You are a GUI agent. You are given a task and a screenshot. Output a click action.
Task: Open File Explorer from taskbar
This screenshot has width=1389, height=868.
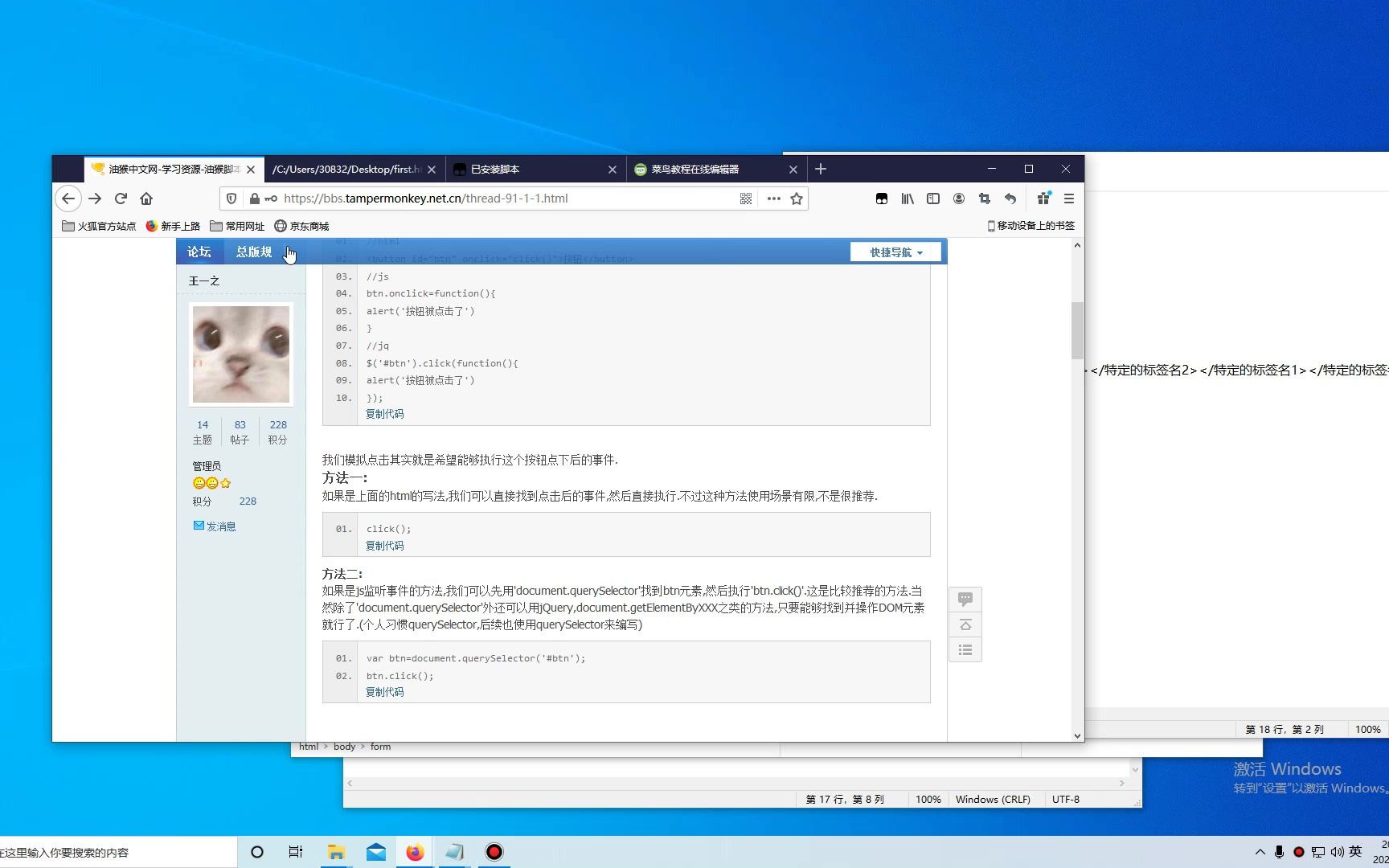(x=336, y=852)
